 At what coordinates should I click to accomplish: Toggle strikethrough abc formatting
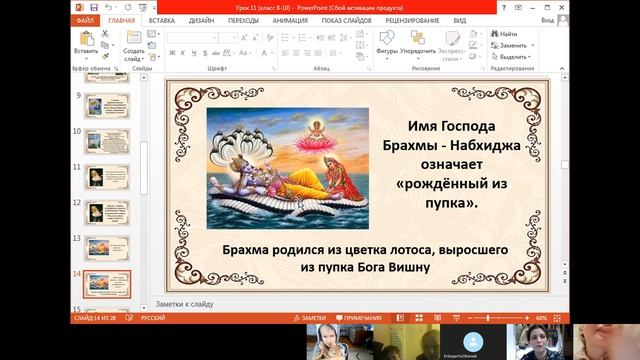(216, 53)
